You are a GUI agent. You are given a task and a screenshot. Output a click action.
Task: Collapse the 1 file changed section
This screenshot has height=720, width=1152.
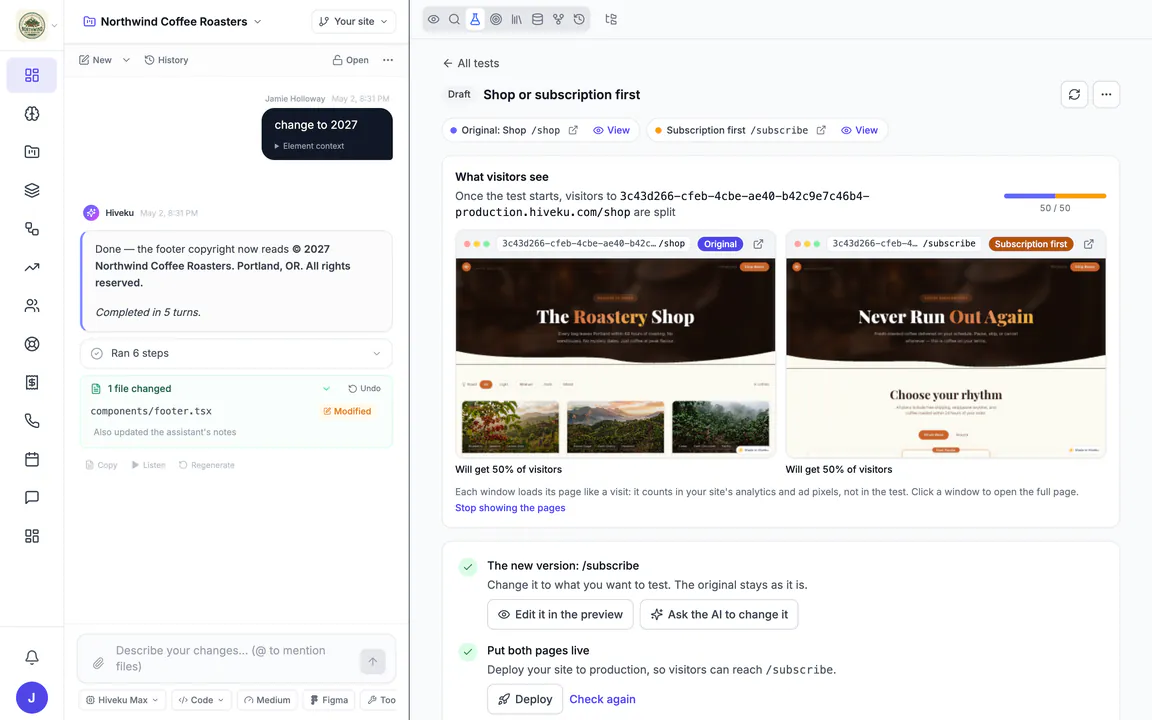[326, 389]
